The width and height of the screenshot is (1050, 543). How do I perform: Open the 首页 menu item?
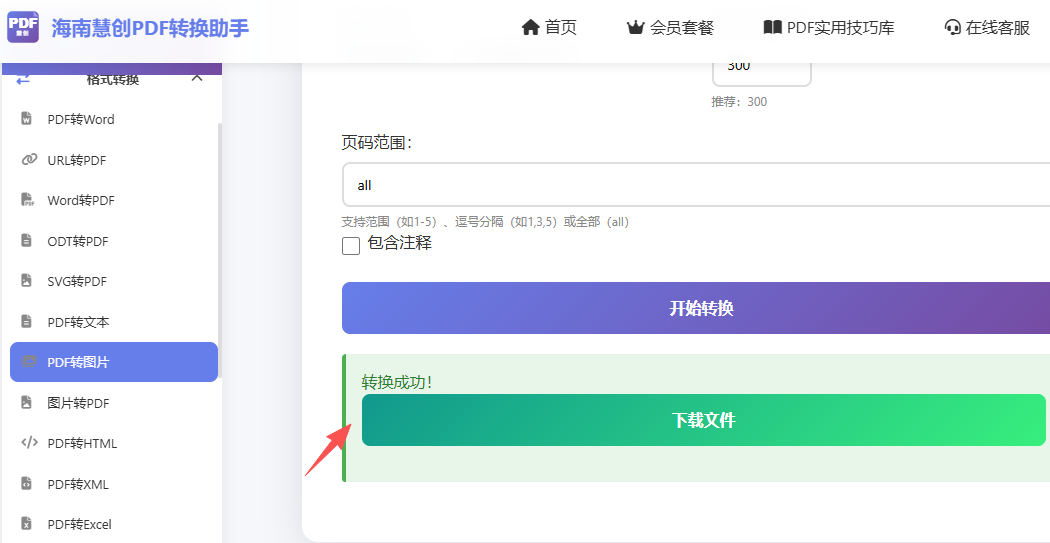[x=549, y=27]
